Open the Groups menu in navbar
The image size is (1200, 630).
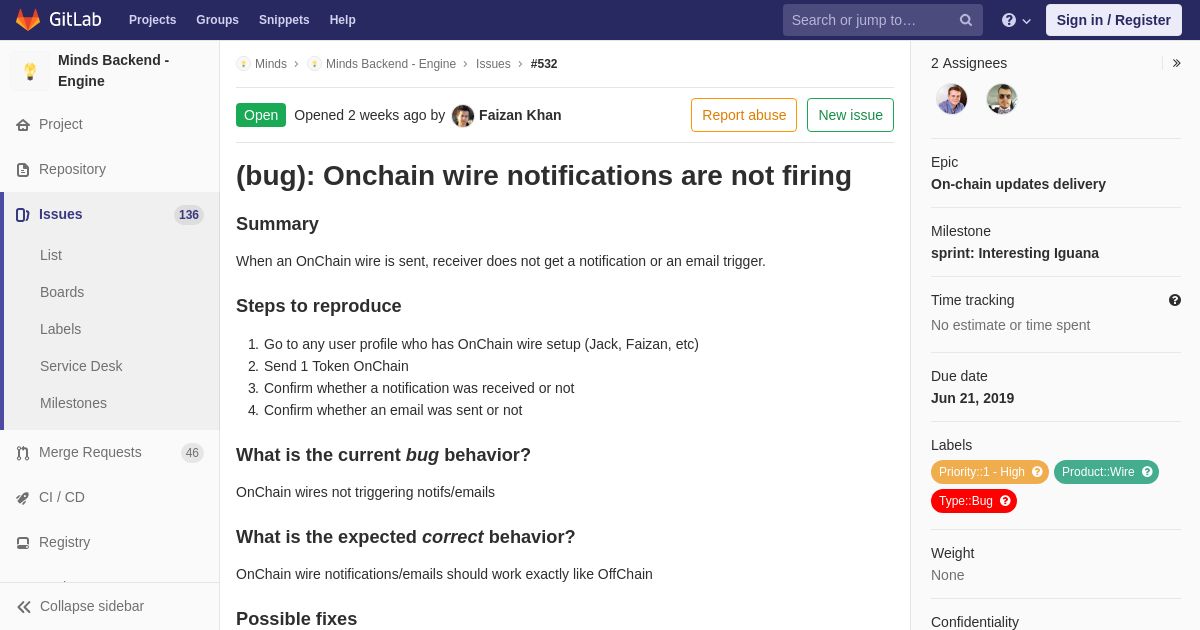[x=217, y=20]
